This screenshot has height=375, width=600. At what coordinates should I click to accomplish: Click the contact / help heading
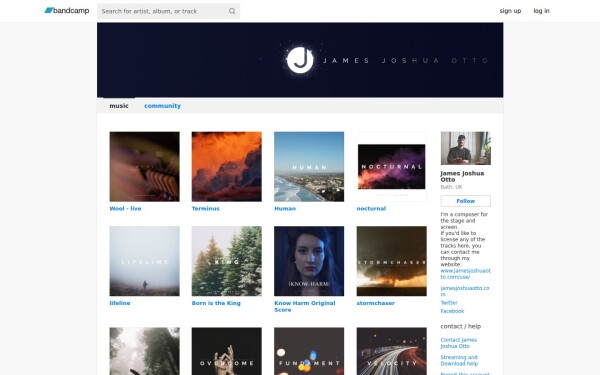pos(461,326)
